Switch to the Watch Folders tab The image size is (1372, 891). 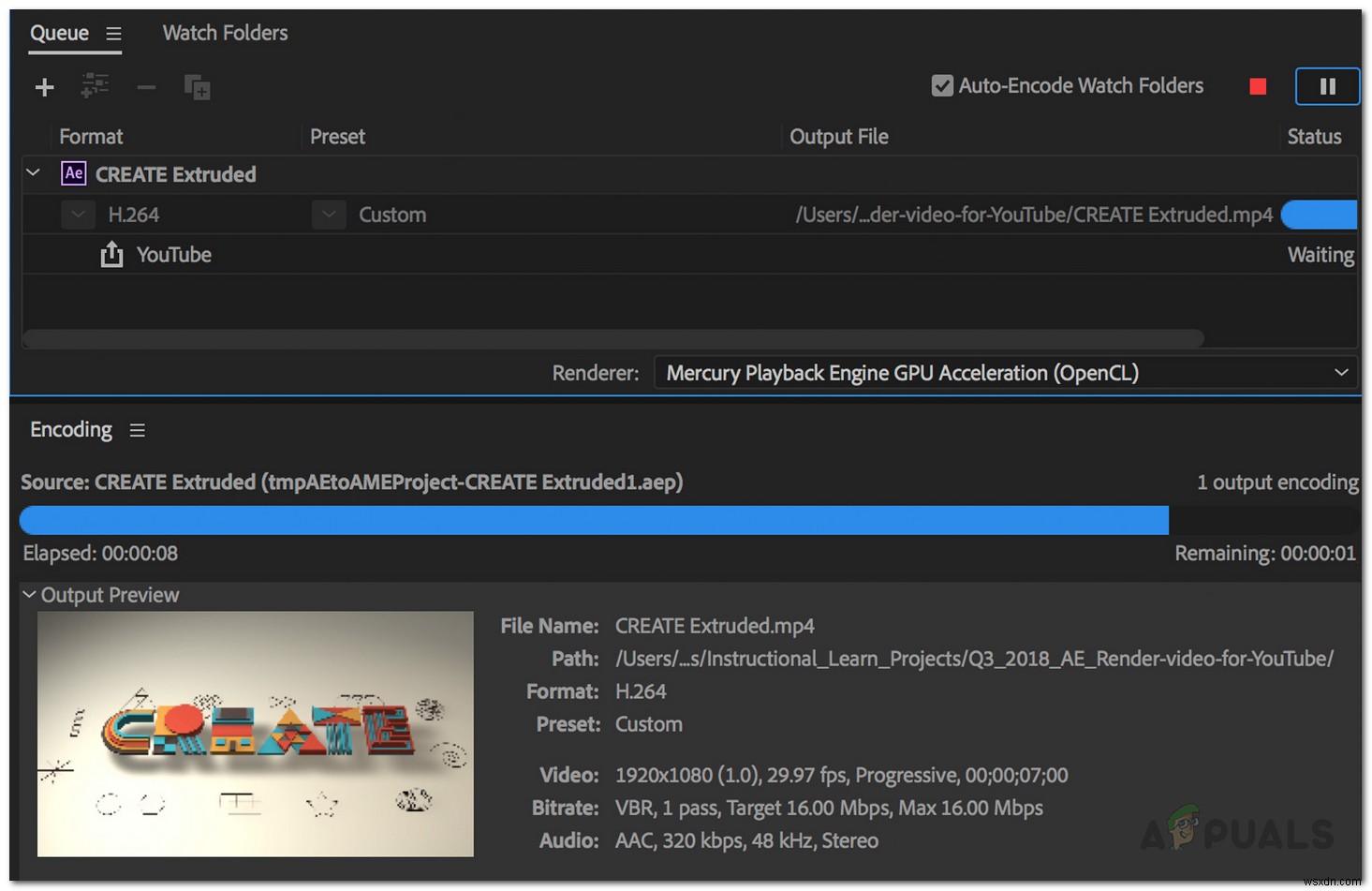pyautogui.click(x=224, y=33)
